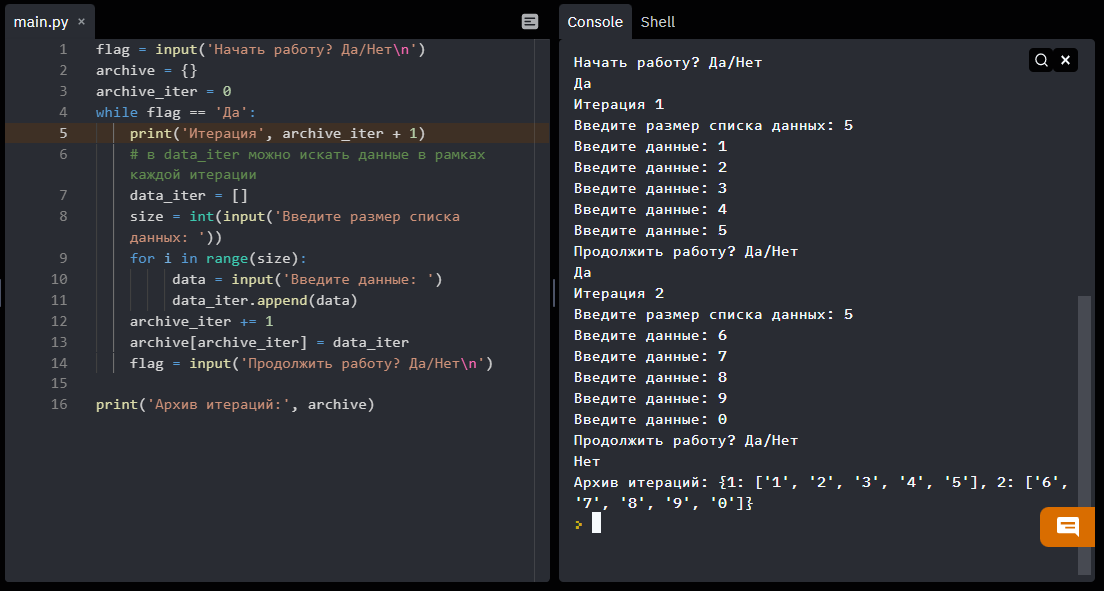
Task: Close the main.py tab
Action: pos(81,22)
